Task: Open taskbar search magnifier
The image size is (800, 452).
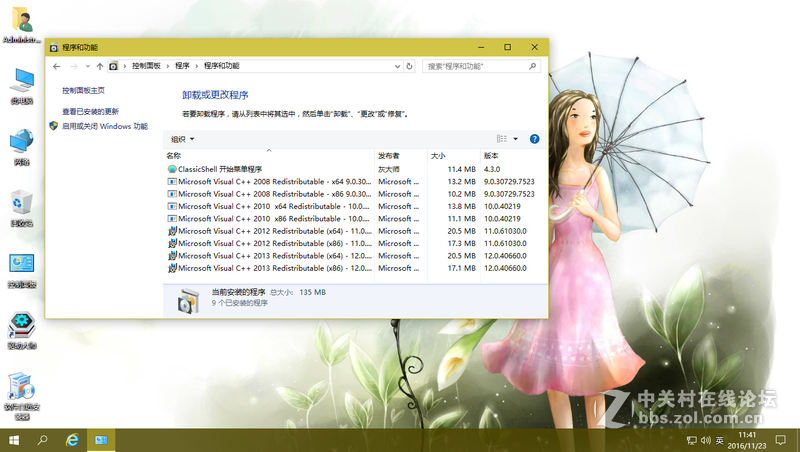Action: [x=43, y=440]
